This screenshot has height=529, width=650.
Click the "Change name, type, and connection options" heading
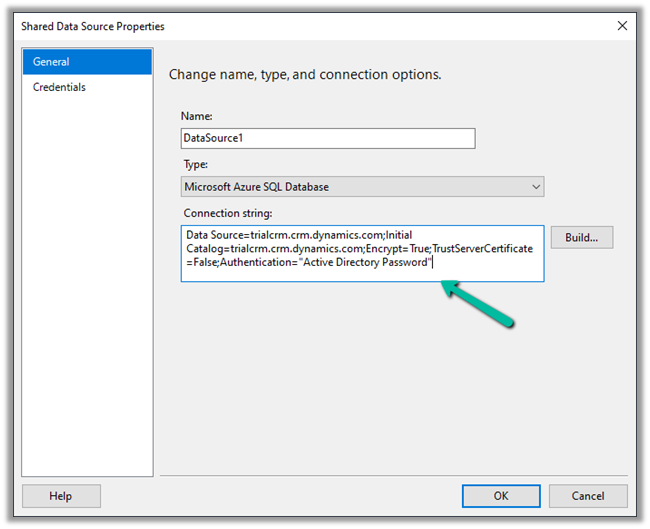(305, 75)
